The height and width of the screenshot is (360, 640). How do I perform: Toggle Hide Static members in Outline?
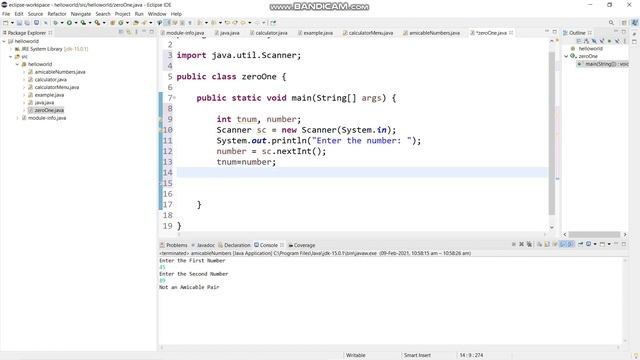[x=602, y=41]
